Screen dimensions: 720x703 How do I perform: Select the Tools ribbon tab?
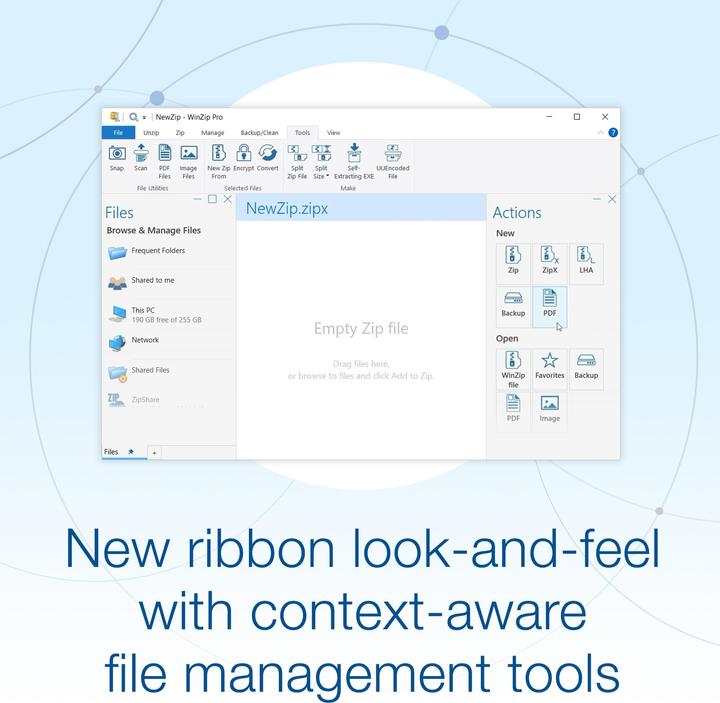coord(302,132)
